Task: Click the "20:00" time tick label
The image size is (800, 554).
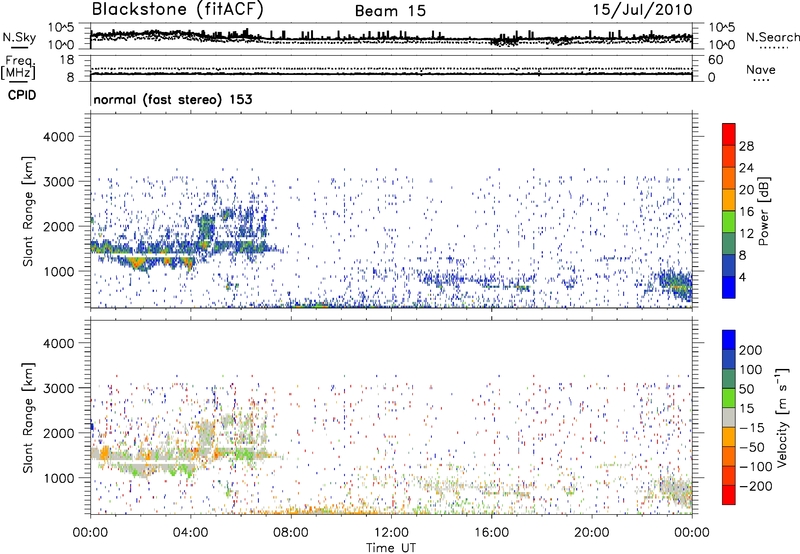Action: pyautogui.click(x=592, y=533)
